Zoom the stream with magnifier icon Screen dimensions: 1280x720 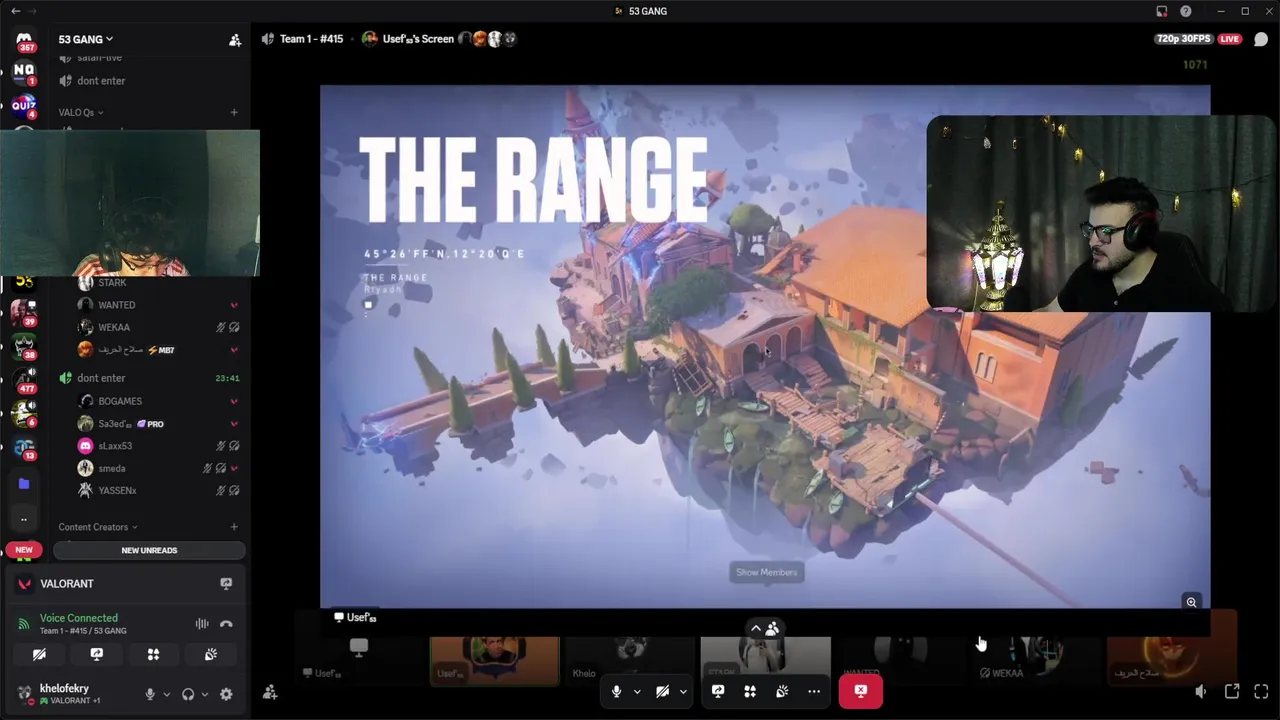1191,602
